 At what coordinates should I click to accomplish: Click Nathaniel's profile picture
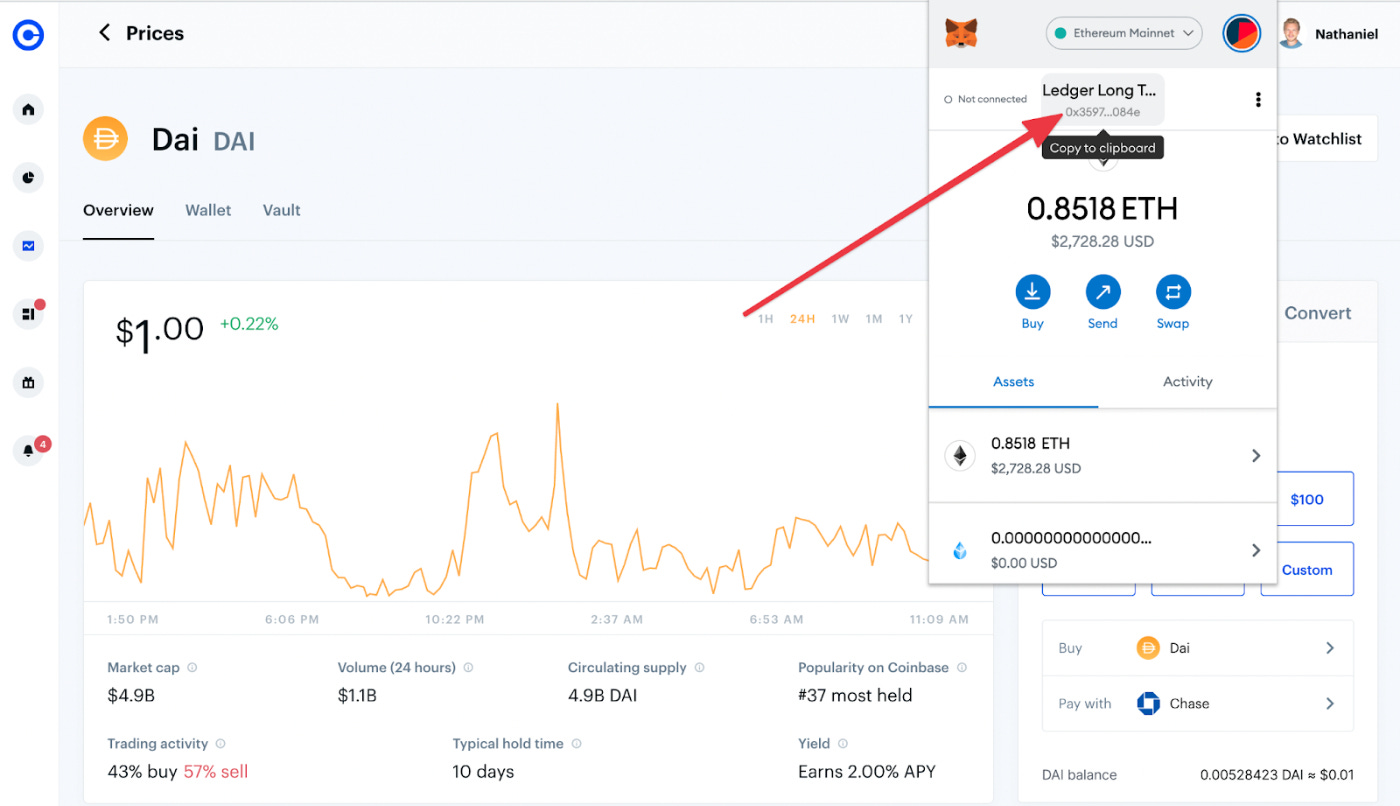[1292, 34]
